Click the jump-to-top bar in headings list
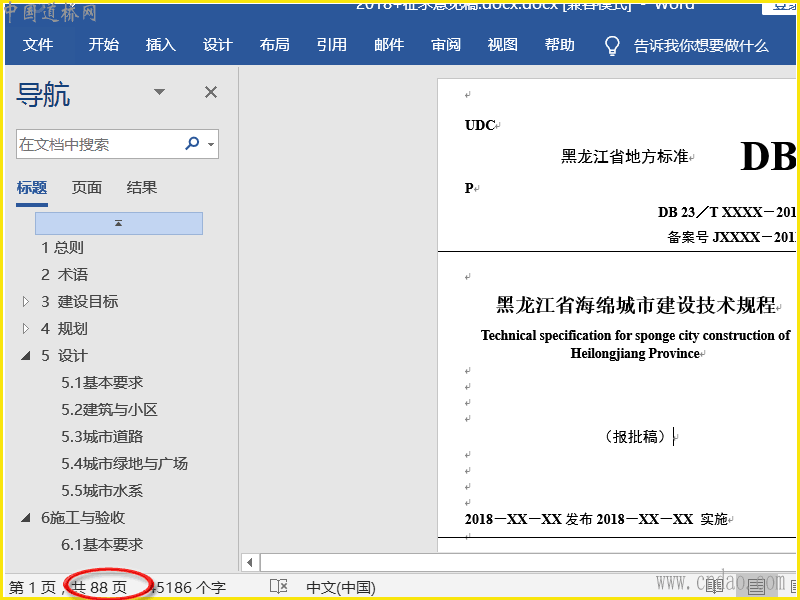The width and height of the screenshot is (800, 600). pos(119,223)
